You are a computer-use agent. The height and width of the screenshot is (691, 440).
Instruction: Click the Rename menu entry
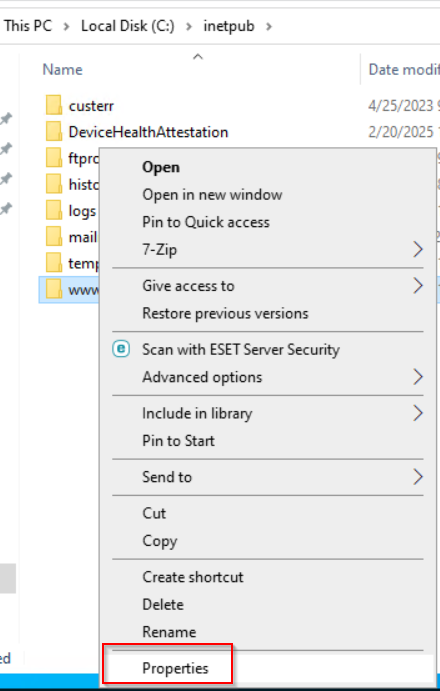tap(169, 632)
